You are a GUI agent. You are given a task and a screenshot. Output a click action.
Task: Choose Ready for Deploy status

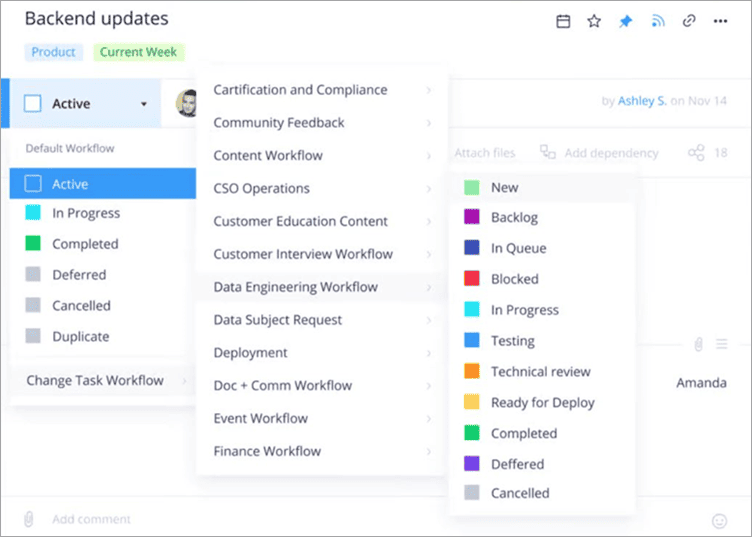click(542, 402)
